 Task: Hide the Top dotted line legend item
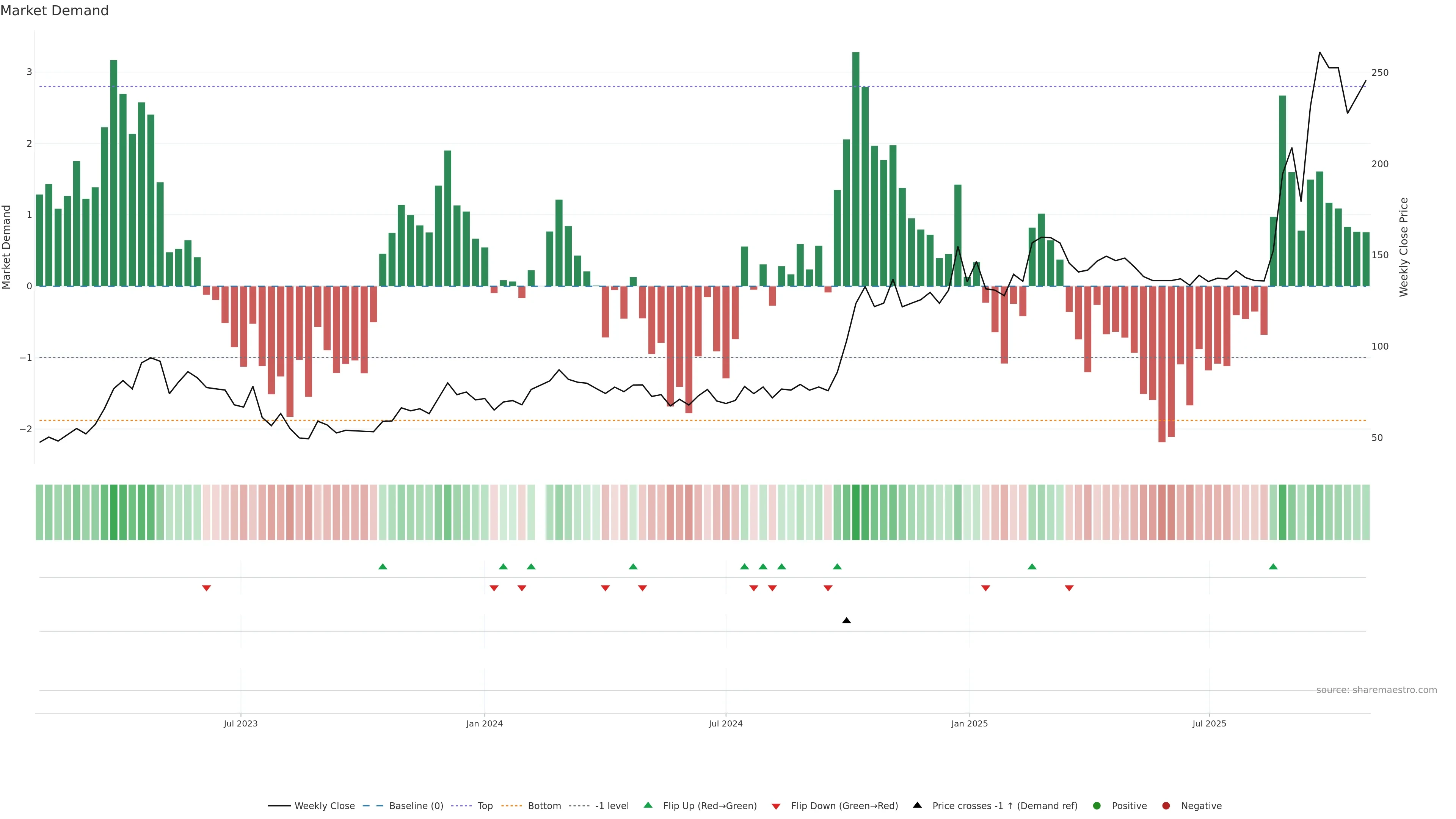485,806
